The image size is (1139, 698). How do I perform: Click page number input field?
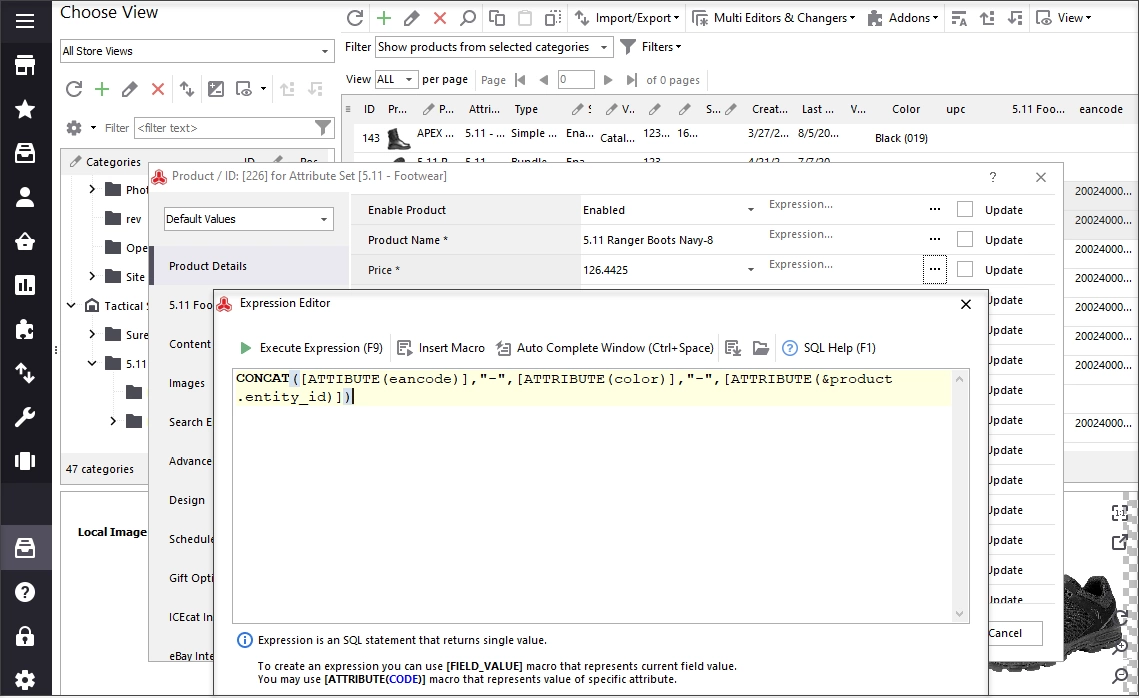[x=576, y=80]
